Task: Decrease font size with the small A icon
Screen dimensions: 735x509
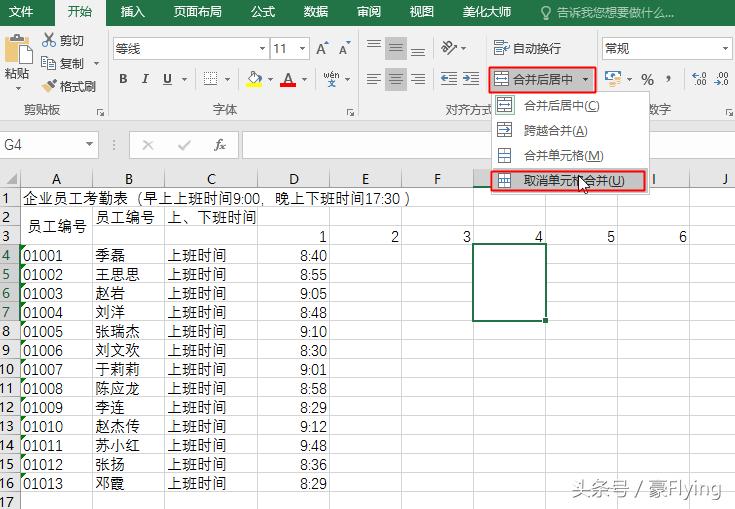Action: tap(345, 48)
